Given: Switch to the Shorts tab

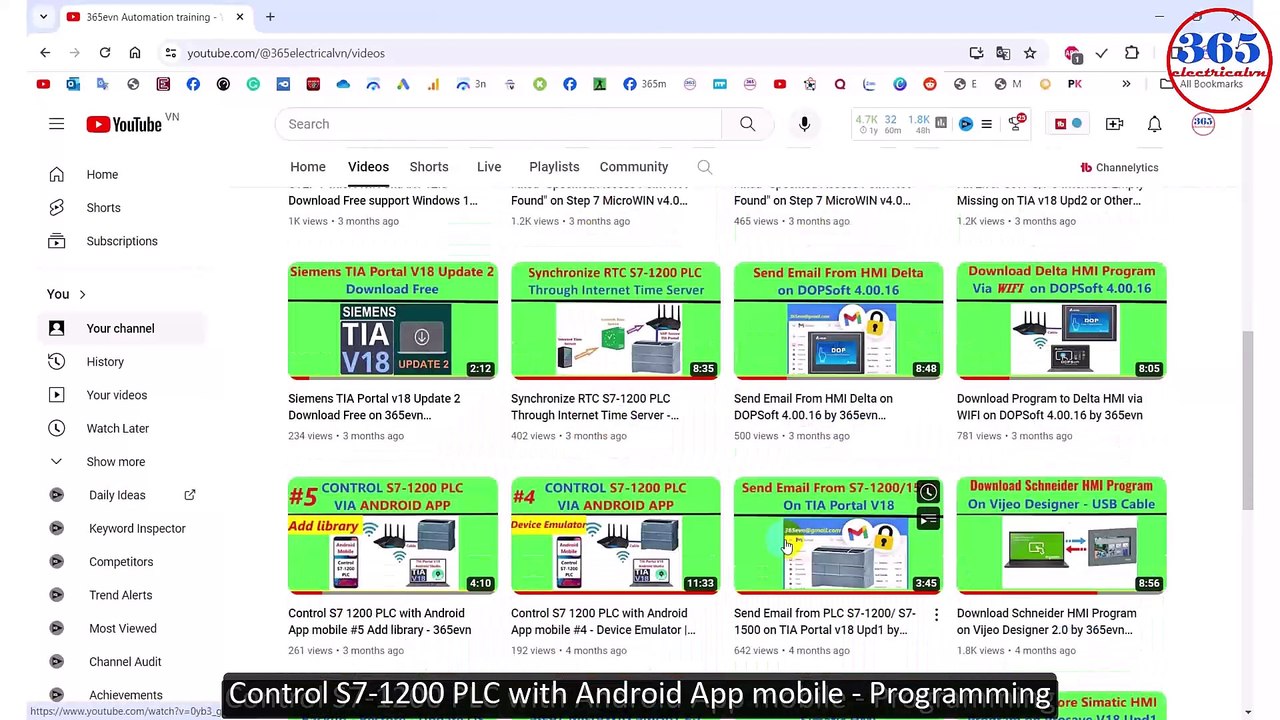Looking at the screenshot, I should tap(429, 167).
